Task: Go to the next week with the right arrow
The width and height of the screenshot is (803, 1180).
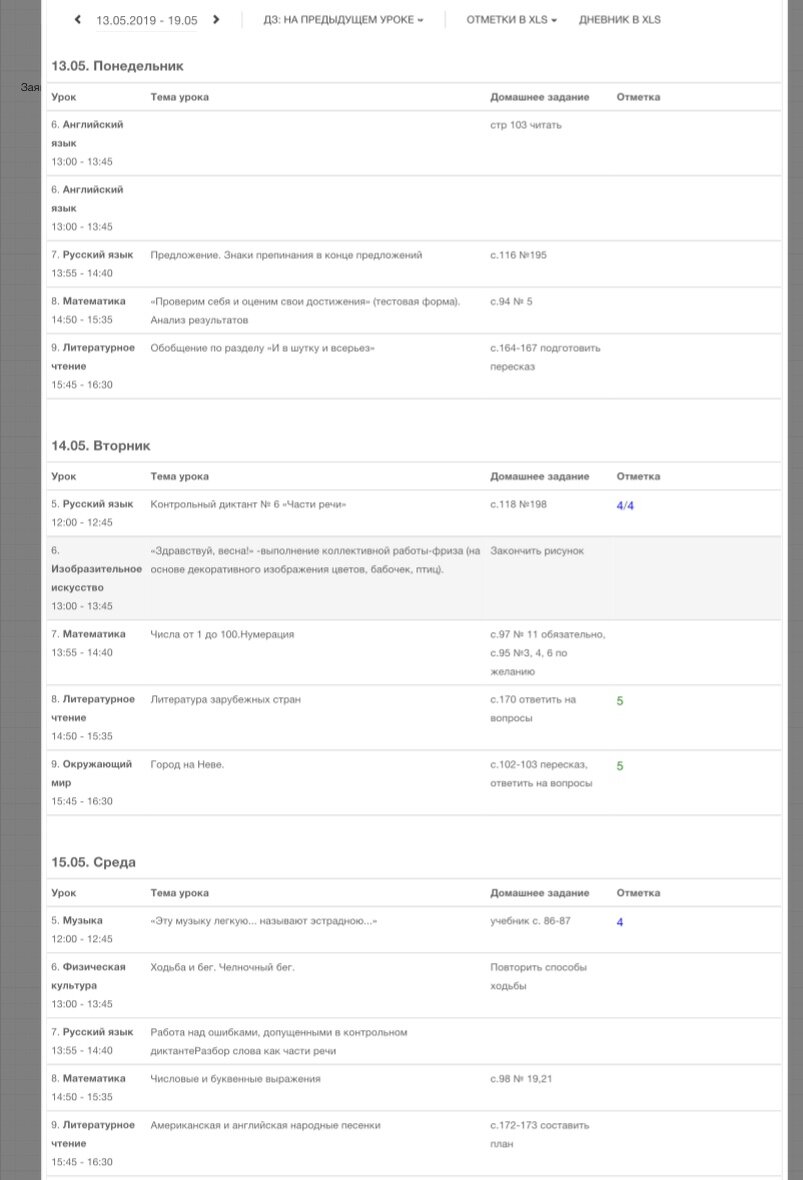Action: pos(216,20)
